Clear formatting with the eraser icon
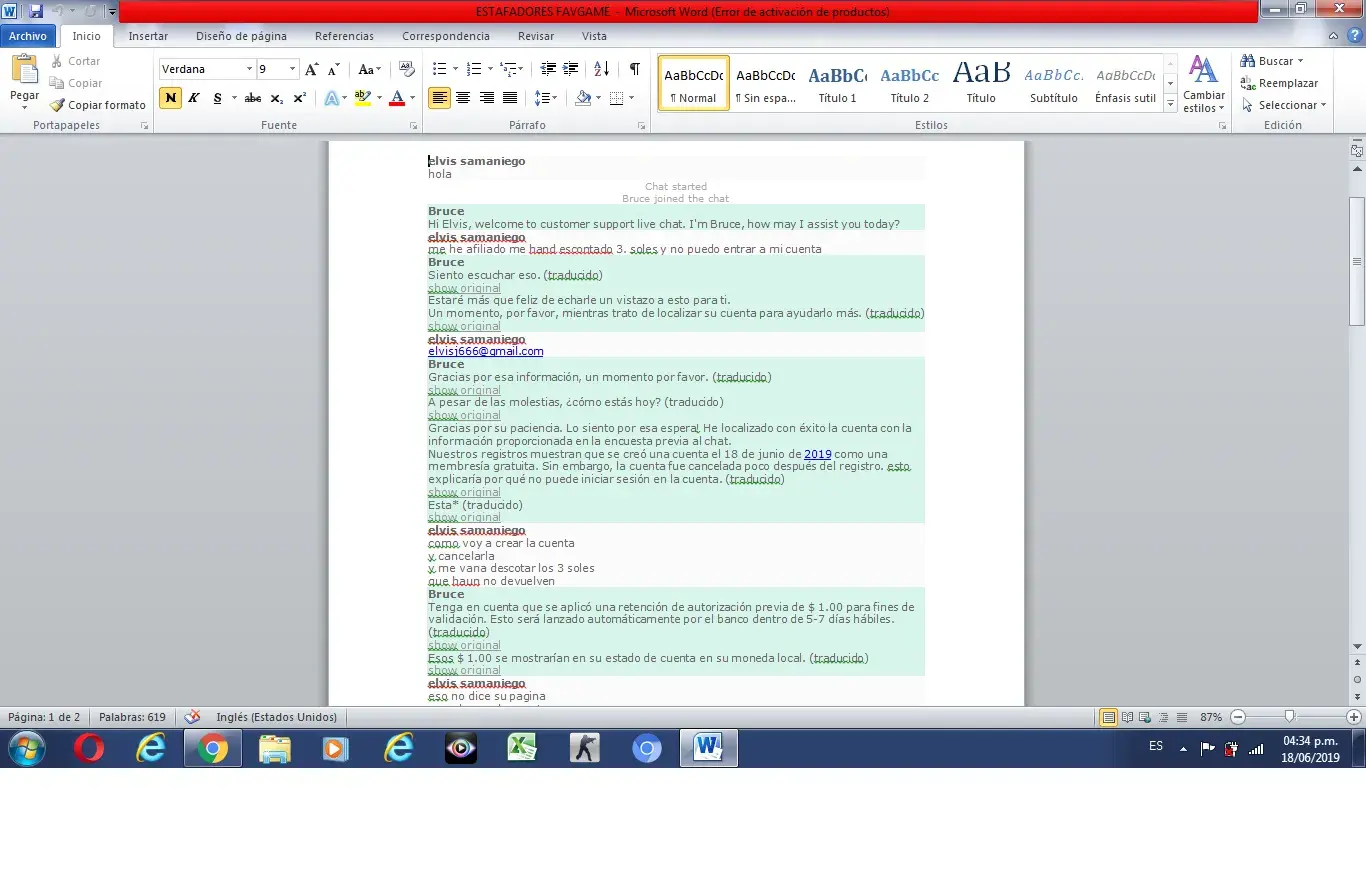1366x870 pixels. point(406,69)
